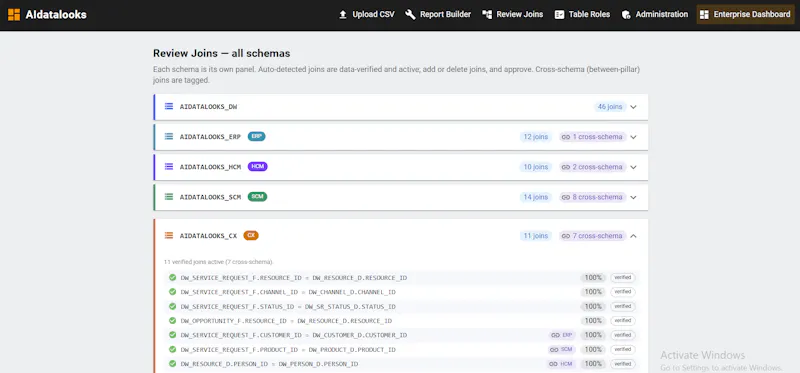Click the '11 verified joins active' summary text
The image size is (800, 373).
[x=218, y=262]
